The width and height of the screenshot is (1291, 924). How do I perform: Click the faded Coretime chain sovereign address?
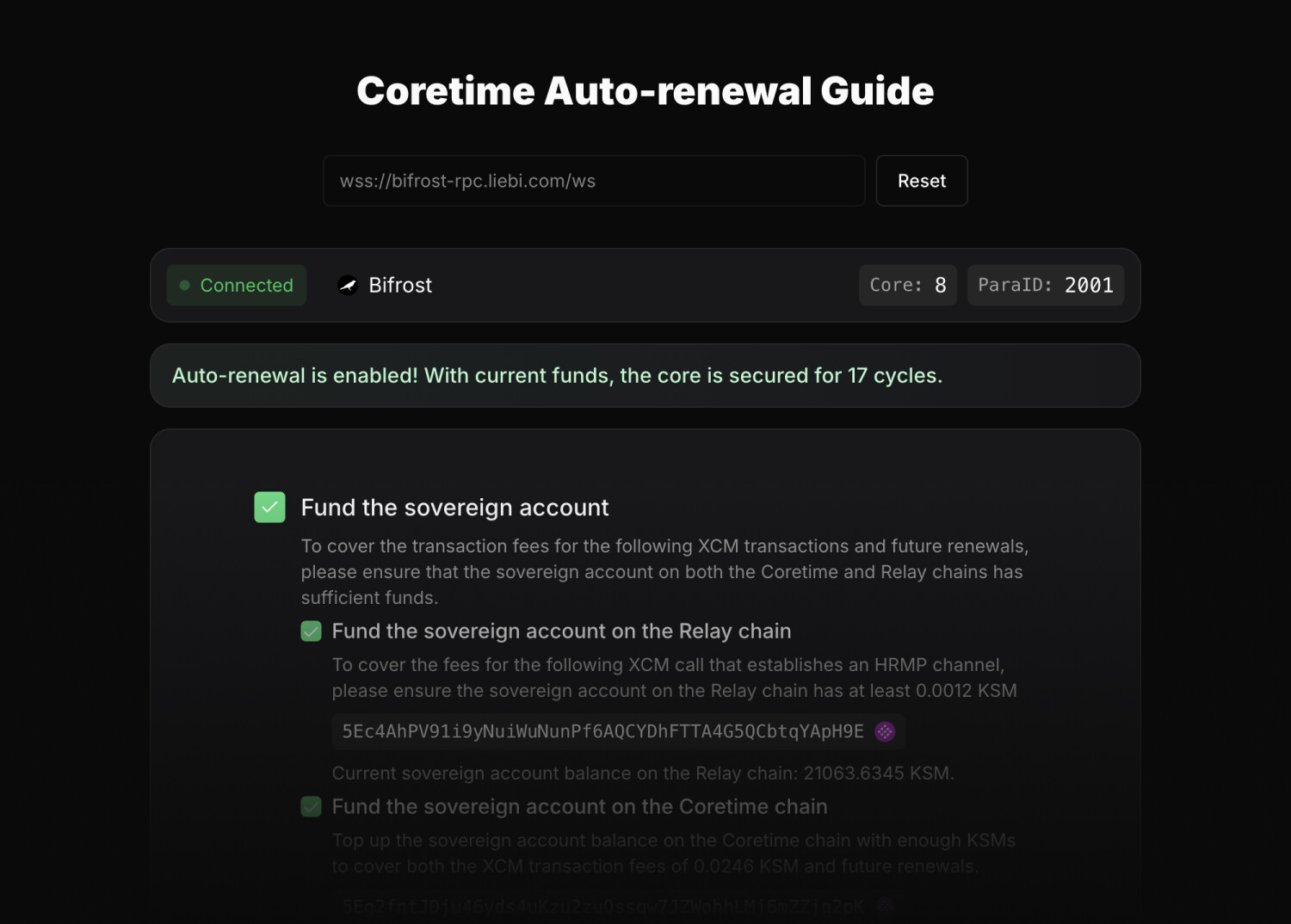602,905
